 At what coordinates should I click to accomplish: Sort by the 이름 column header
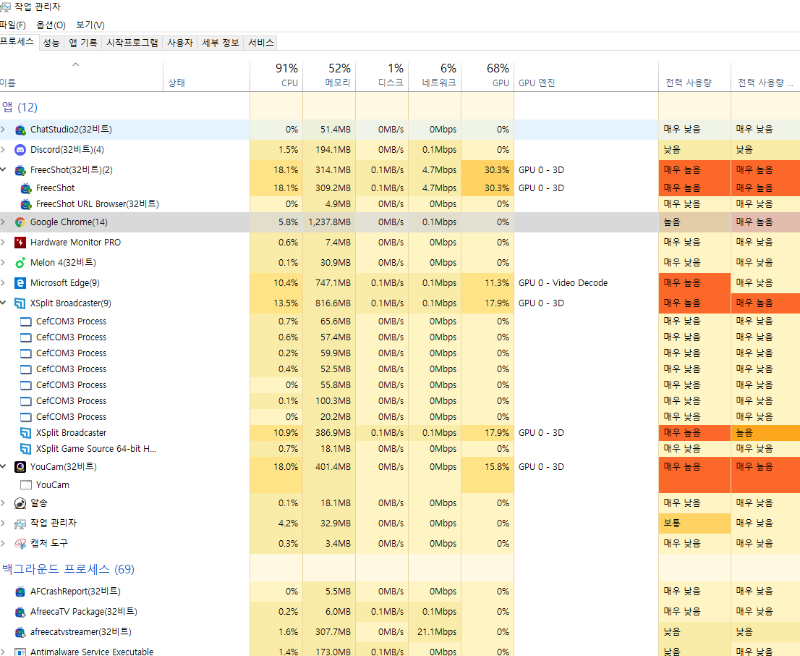point(82,76)
